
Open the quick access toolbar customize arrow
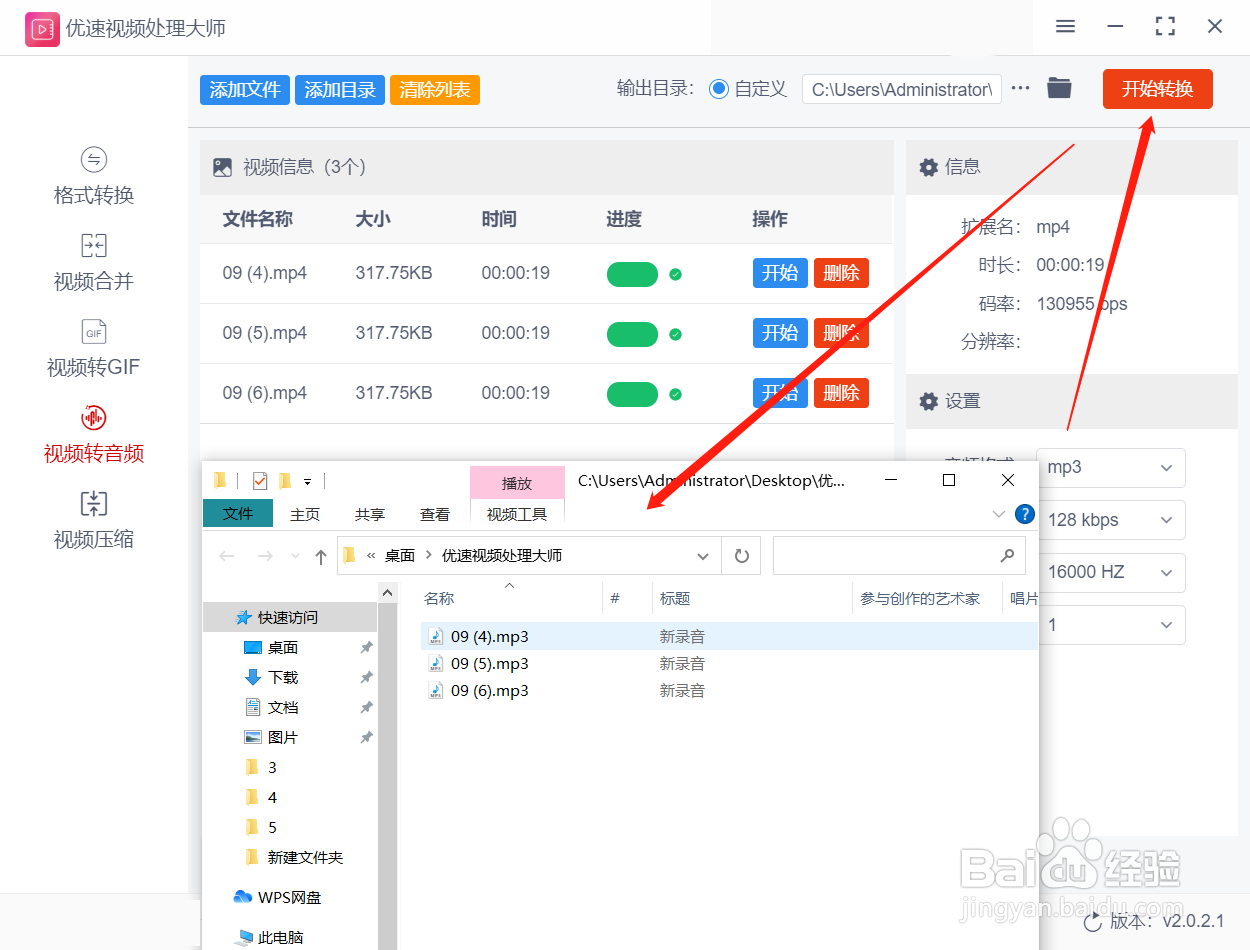(308, 482)
